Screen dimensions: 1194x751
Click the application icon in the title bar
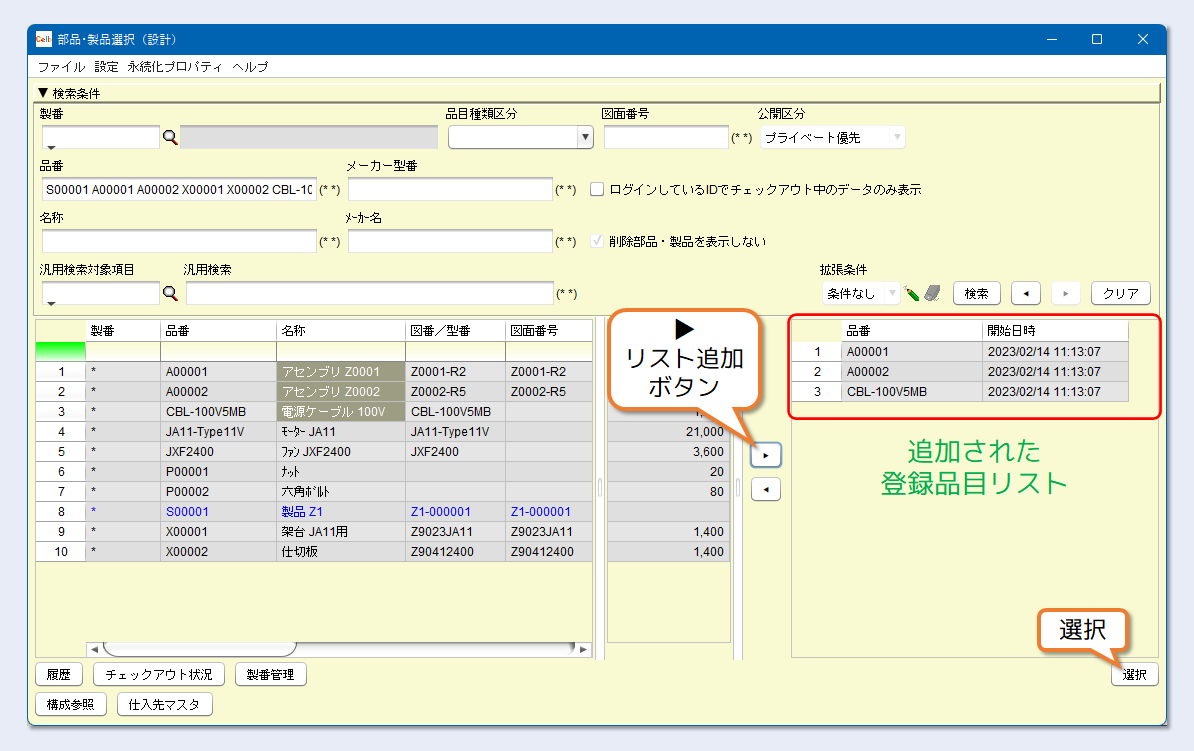[x=44, y=40]
